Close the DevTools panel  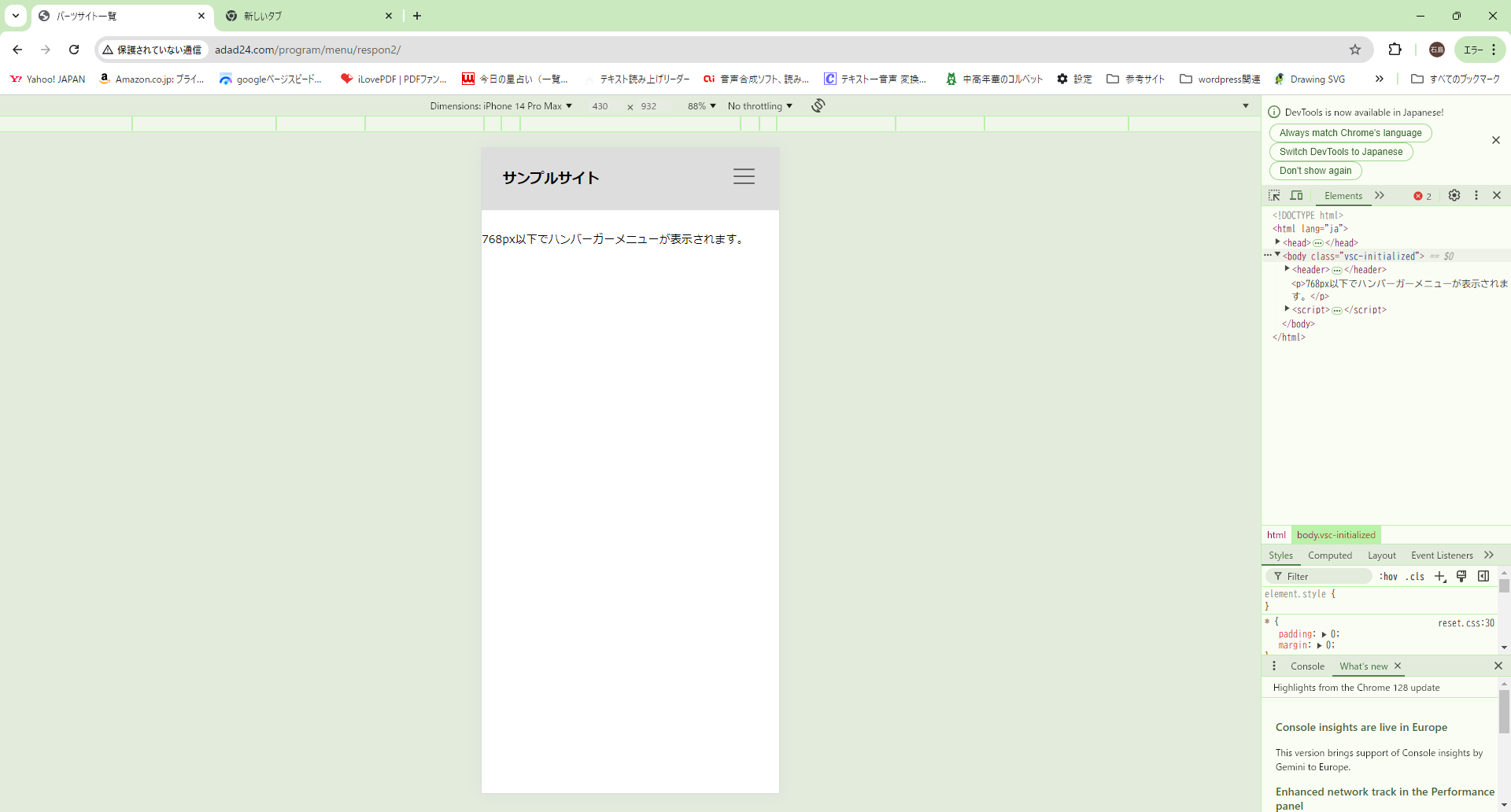click(x=1497, y=195)
